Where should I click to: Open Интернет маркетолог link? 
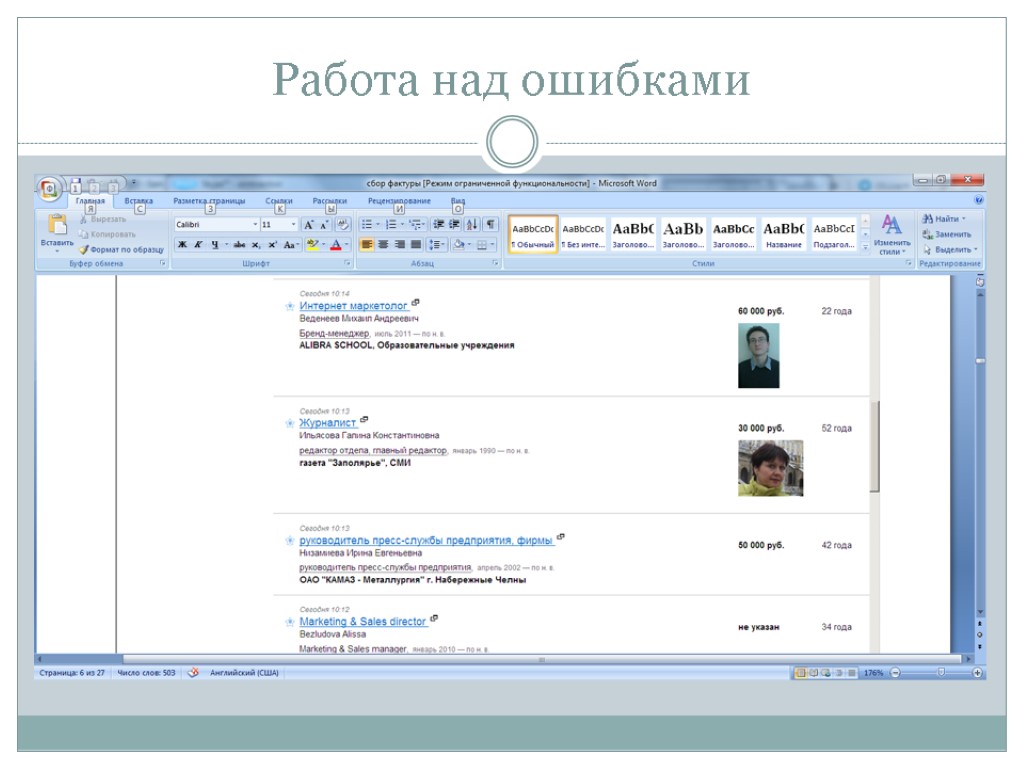[x=353, y=306]
